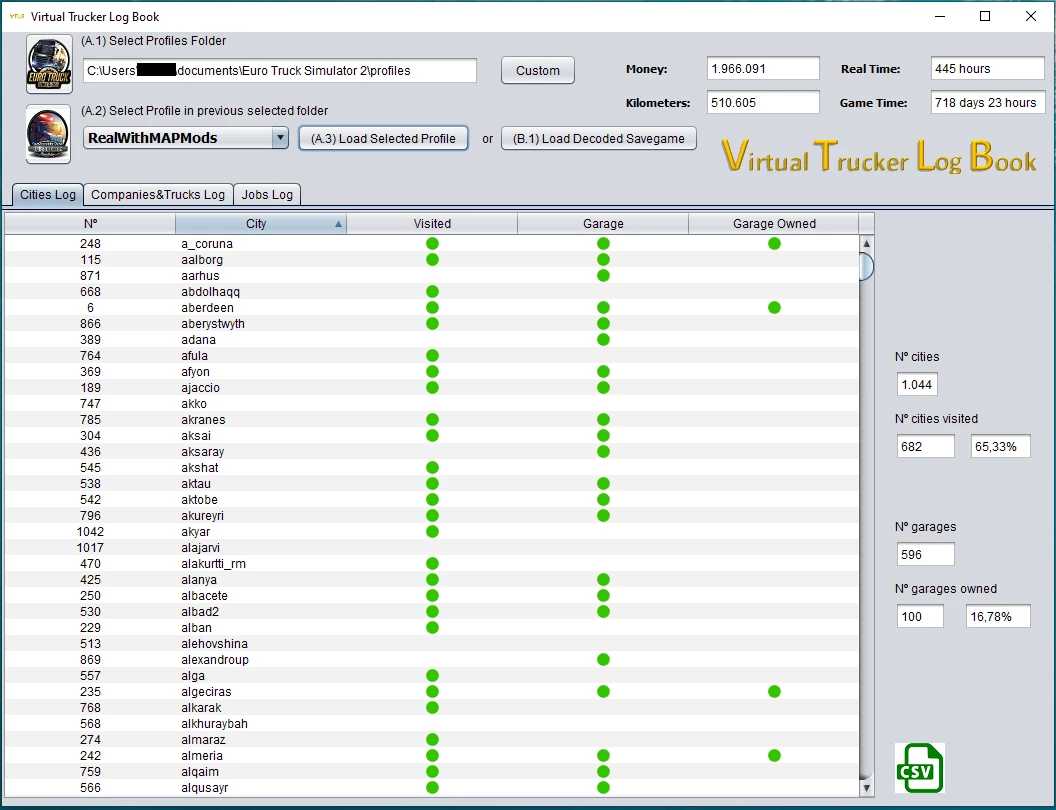
Task: Click the profiles folder path field
Action: tap(280, 71)
